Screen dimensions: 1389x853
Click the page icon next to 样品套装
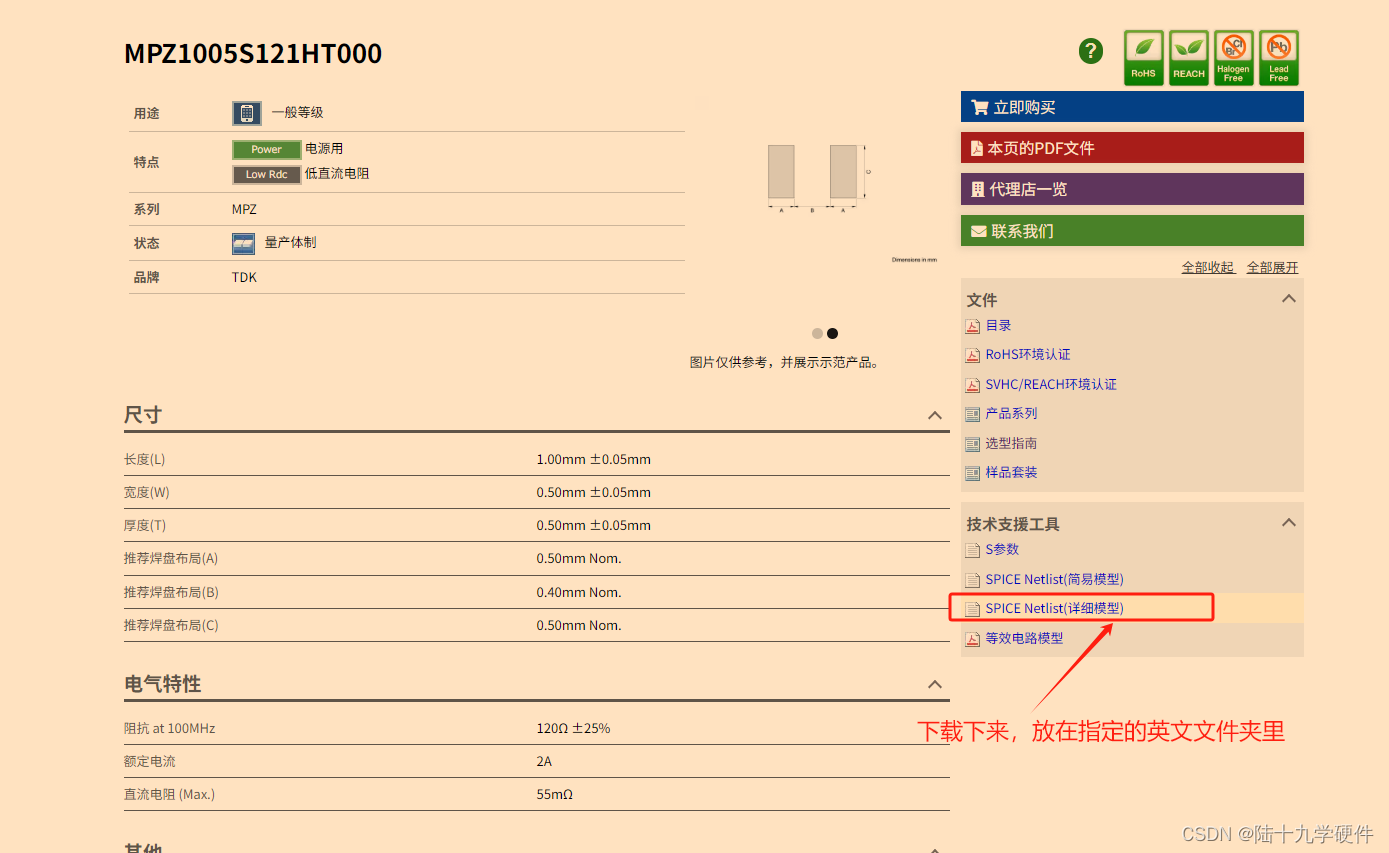pyautogui.click(x=972, y=473)
